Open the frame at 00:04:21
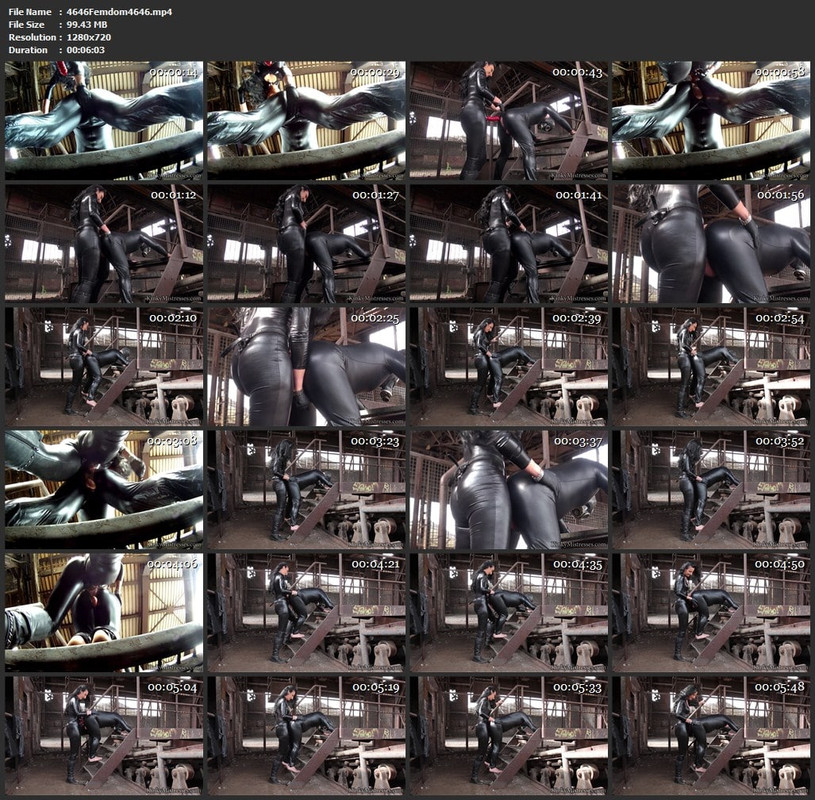This screenshot has width=815, height=800. pos(306,612)
